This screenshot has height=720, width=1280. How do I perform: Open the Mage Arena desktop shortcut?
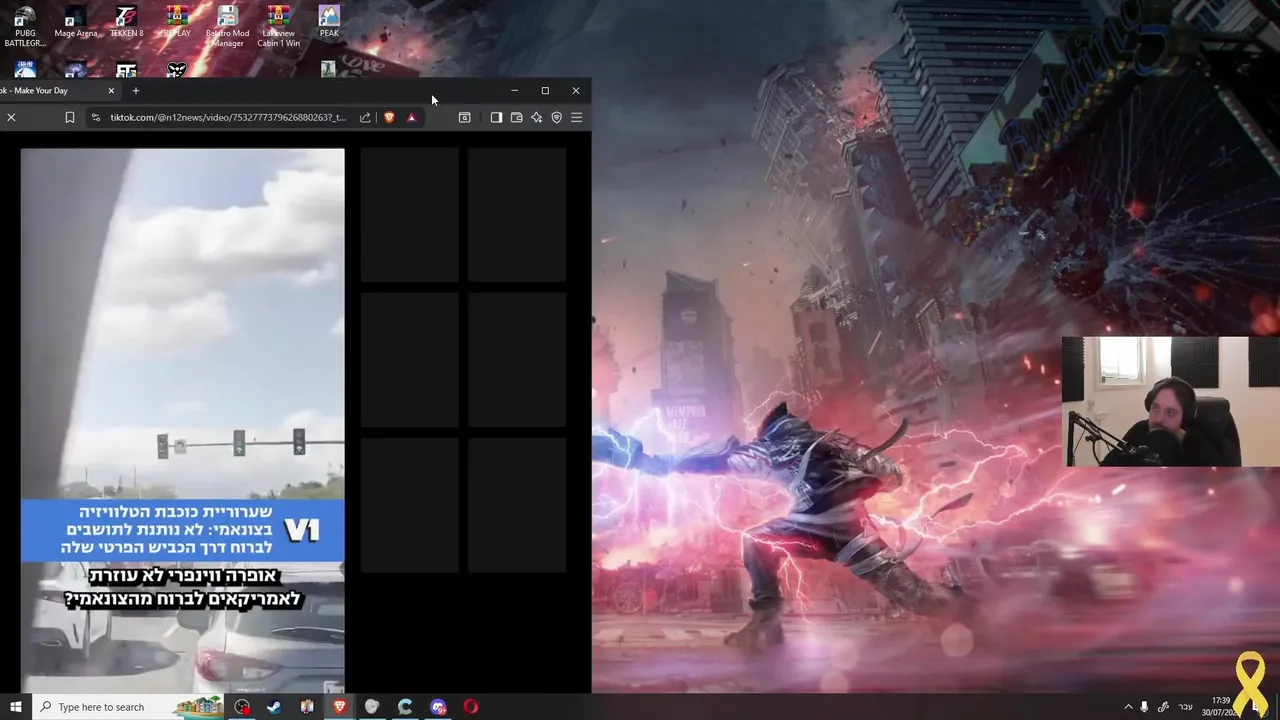click(x=76, y=22)
